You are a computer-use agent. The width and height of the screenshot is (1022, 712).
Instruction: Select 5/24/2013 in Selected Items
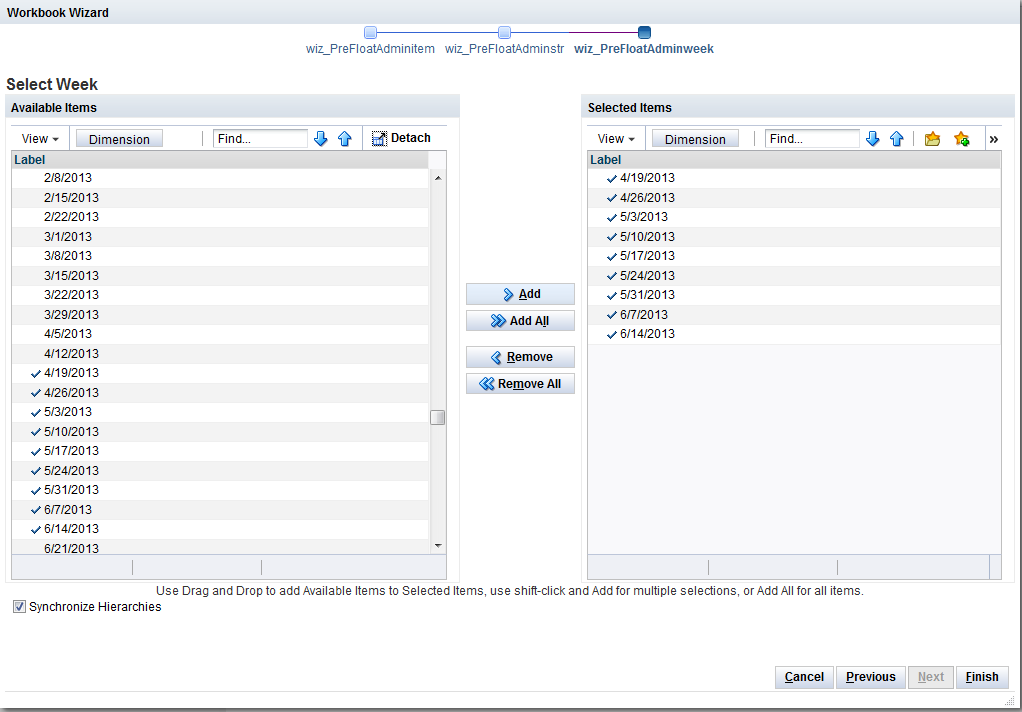point(794,276)
